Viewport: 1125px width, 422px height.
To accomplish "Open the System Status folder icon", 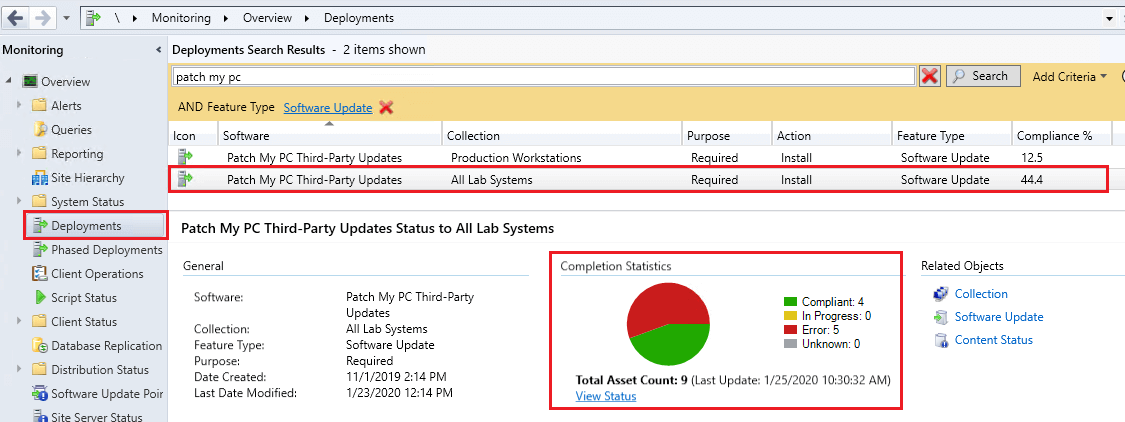I will 39,202.
